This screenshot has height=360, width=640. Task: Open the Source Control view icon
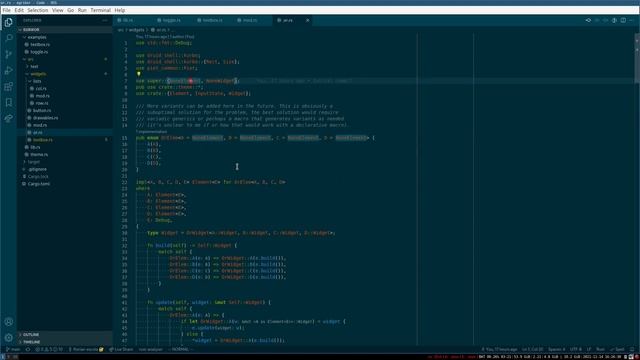[9, 54]
